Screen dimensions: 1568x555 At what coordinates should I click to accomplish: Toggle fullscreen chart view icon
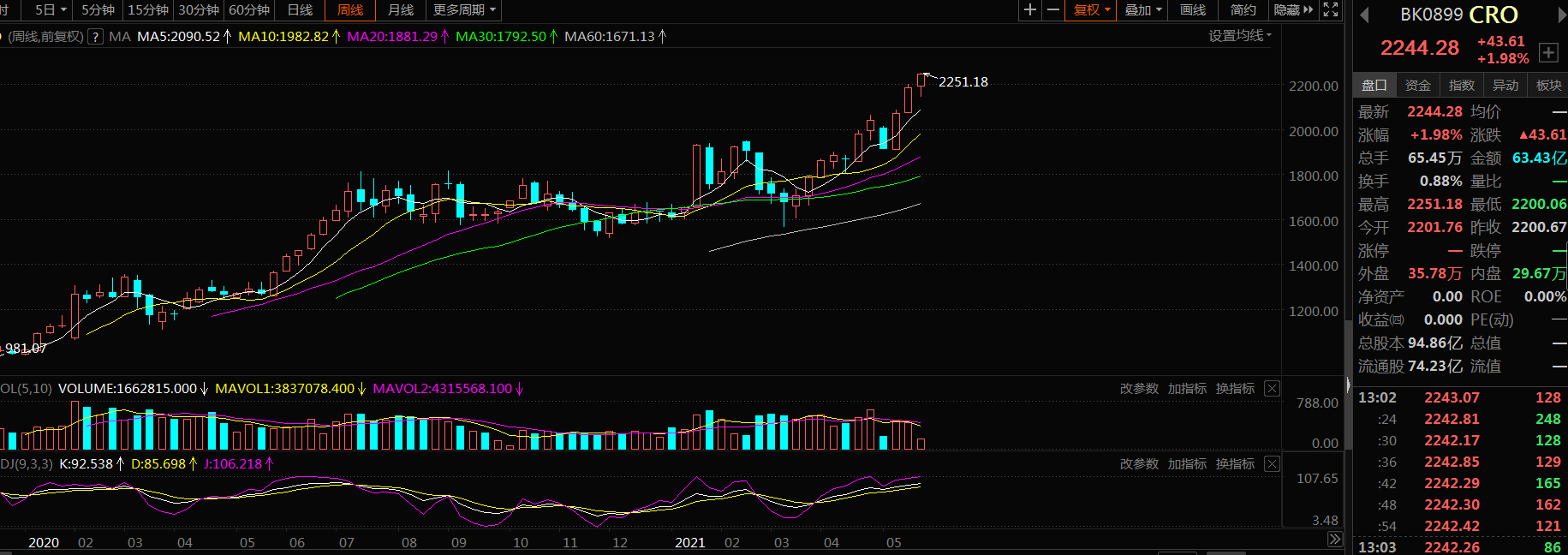coord(1331,10)
